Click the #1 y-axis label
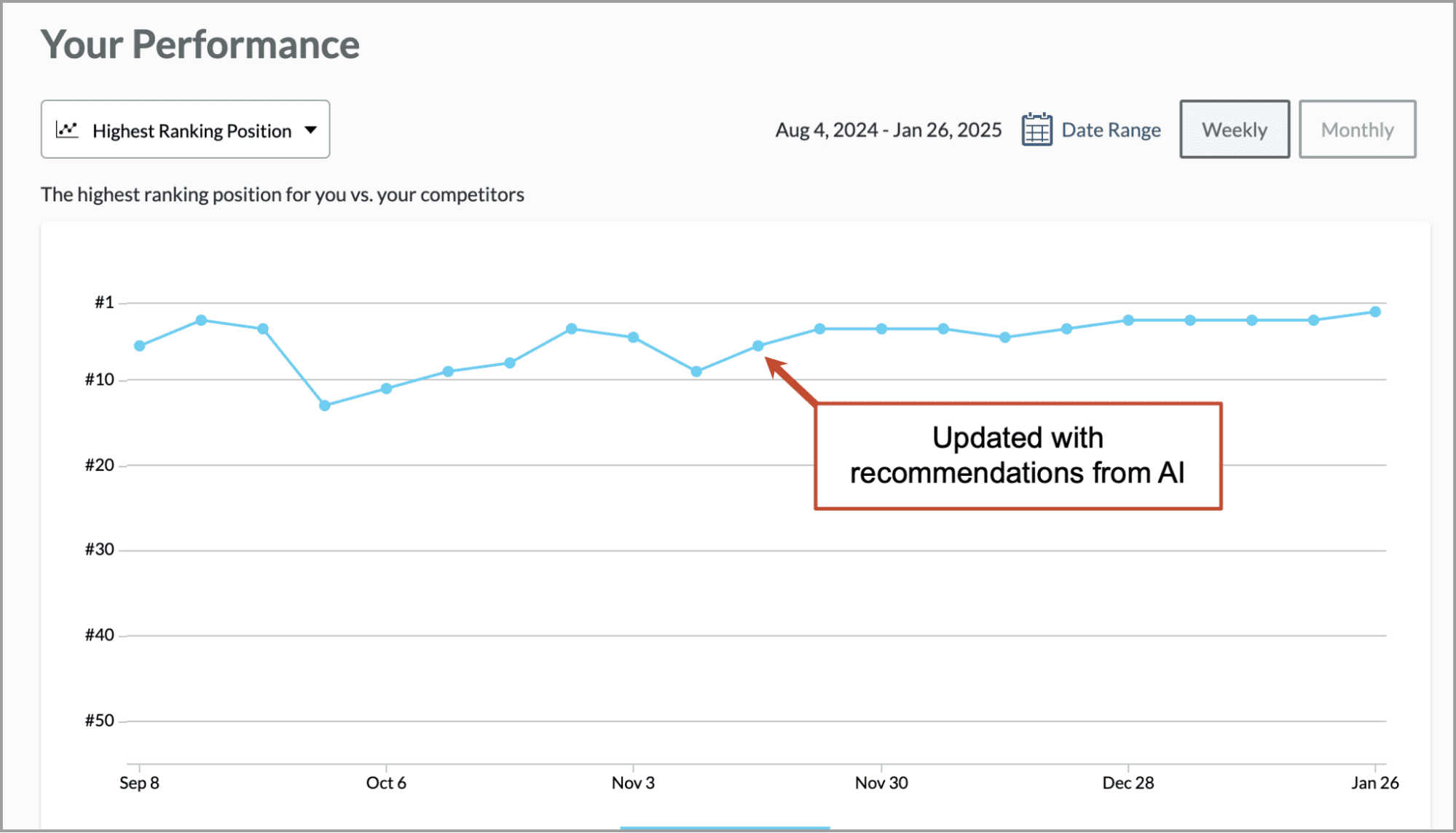 click(104, 302)
